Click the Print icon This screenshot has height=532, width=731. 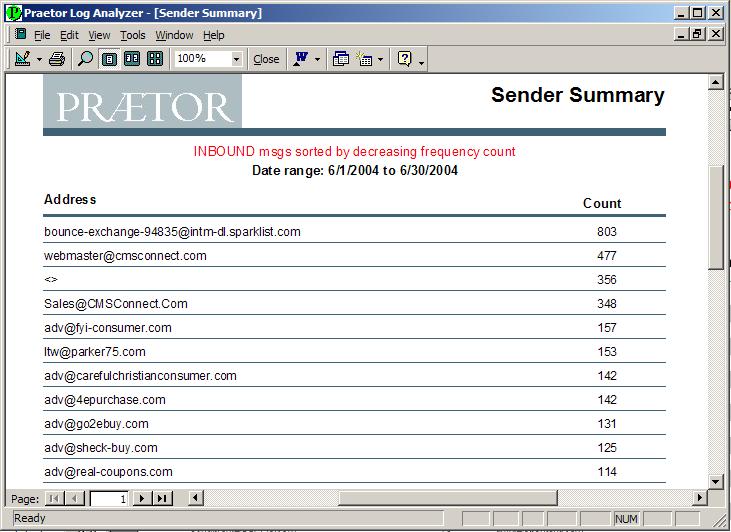57,59
